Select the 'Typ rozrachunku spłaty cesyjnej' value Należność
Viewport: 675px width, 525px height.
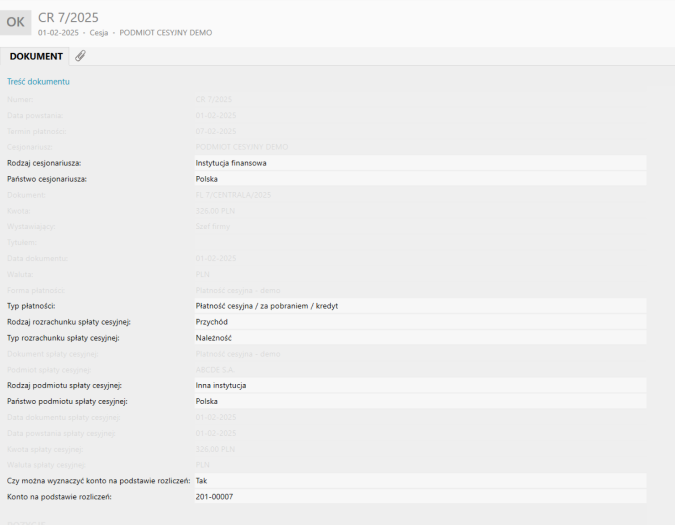(418, 339)
